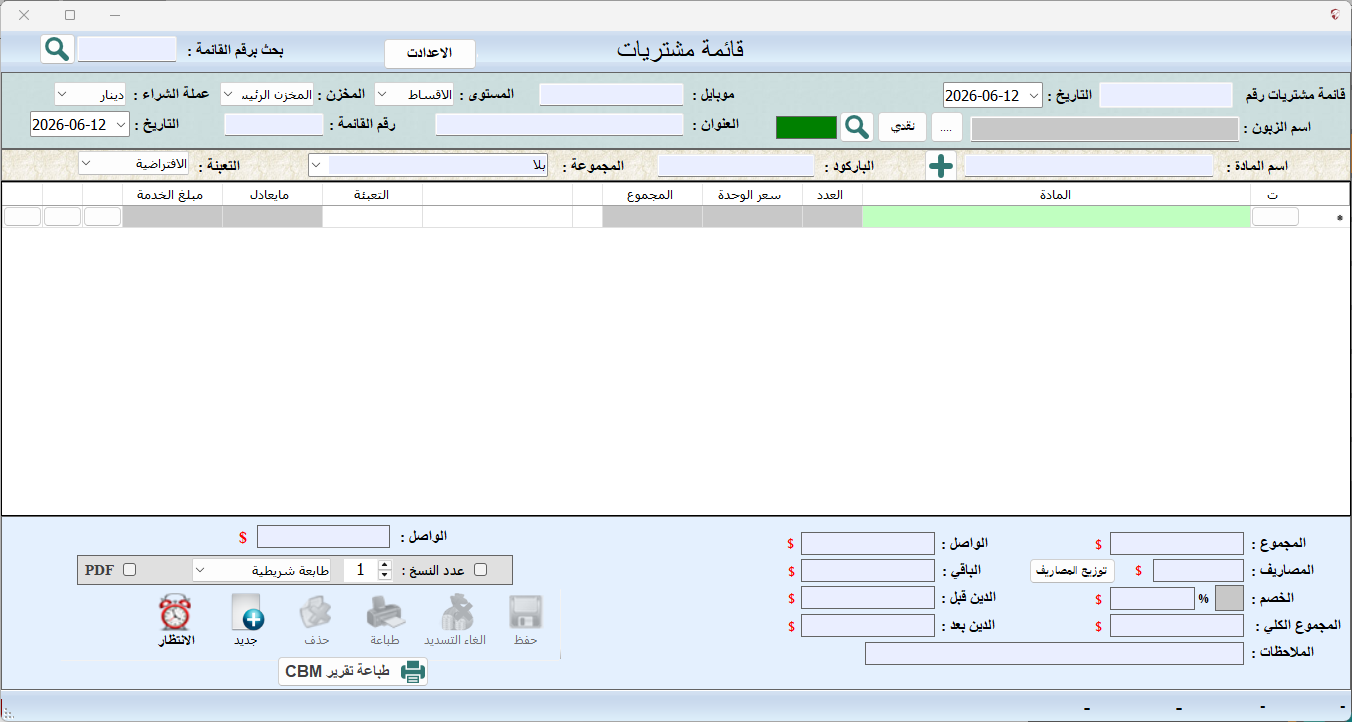Viewport: 1352px width, 722px height.
Task: Click the invoice number search magnifier icon
Action: pos(57,49)
